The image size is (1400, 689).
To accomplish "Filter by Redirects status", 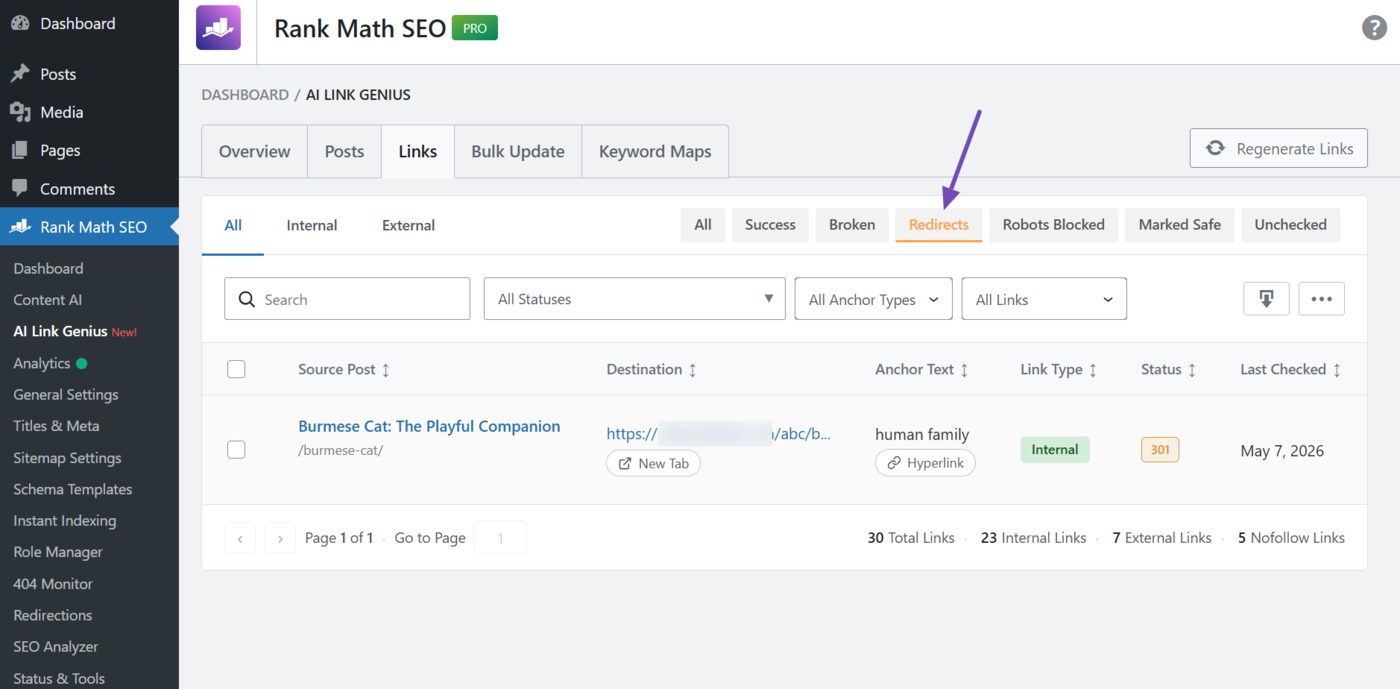I will pyautogui.click(x=939, y=225).
